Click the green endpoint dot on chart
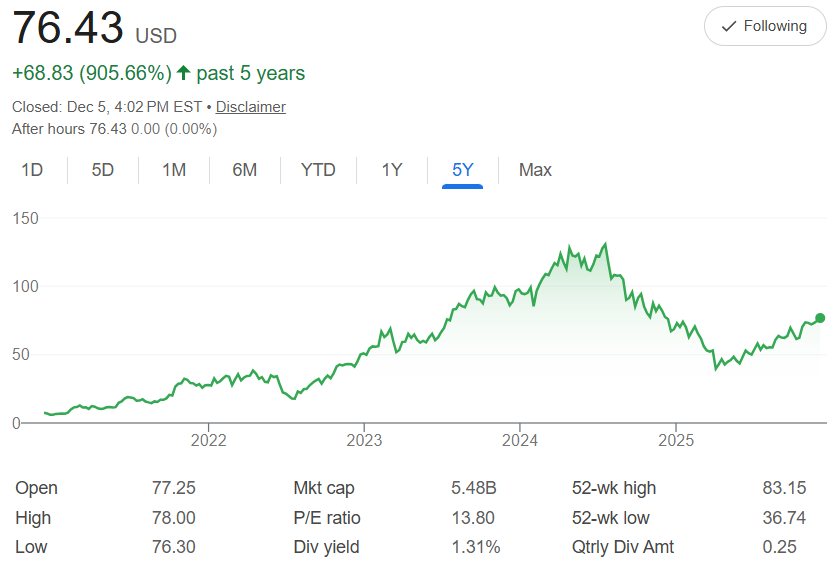This screenshot has height=562, width=833. (820, 318)
